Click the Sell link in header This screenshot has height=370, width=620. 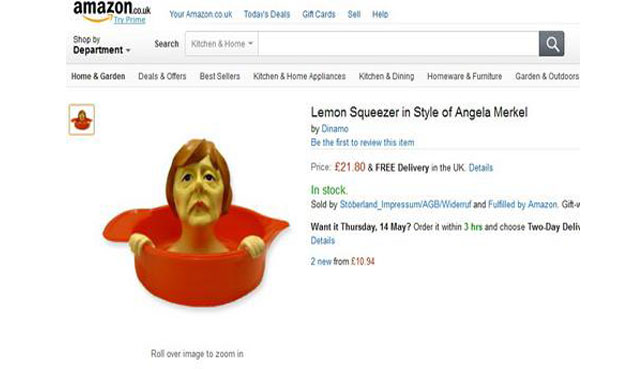354,15
